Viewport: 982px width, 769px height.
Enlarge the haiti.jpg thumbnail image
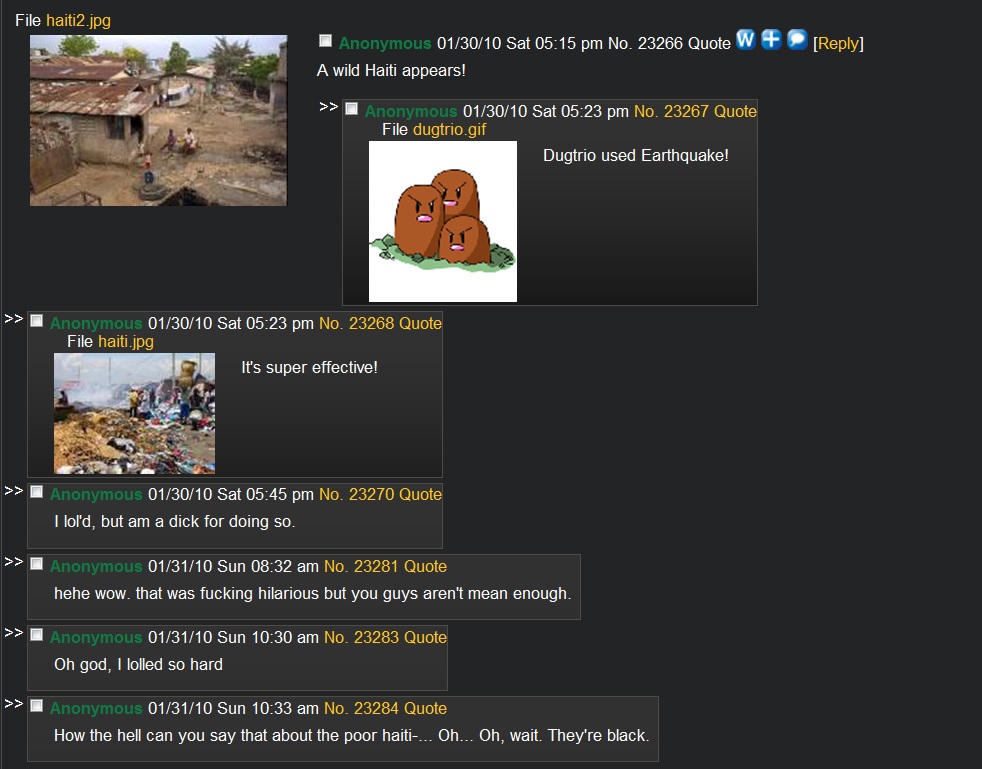(x=134, y=413)
